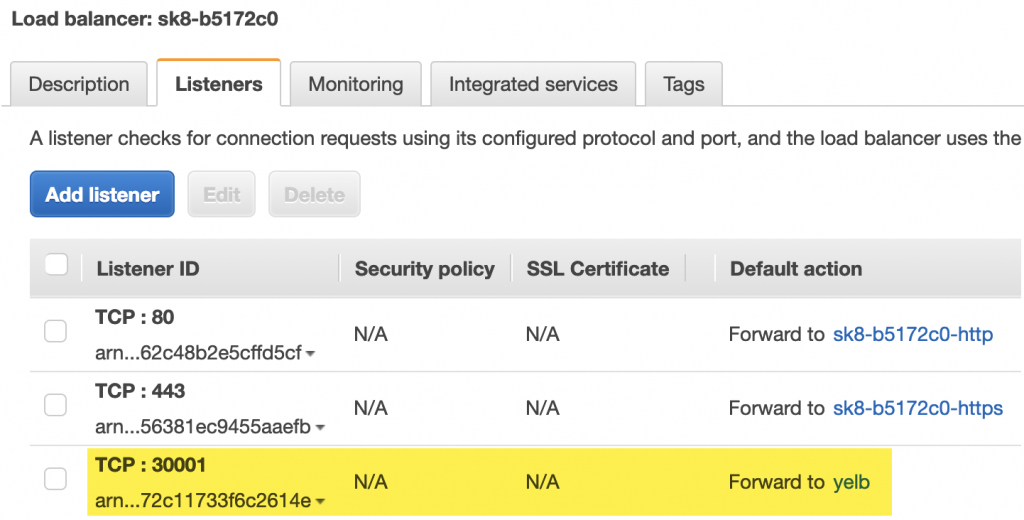Open the sk8-b5172c0-https target group link

pyautogui.click(x=917, y=408)
